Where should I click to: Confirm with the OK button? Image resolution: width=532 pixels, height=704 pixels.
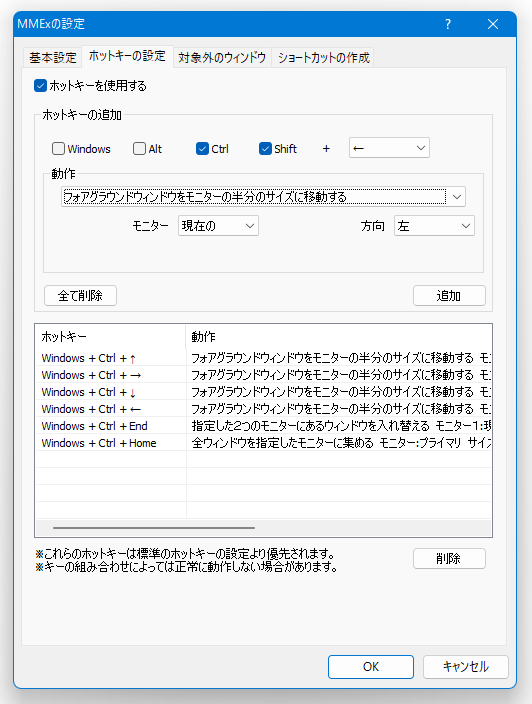tap(371, 667)
